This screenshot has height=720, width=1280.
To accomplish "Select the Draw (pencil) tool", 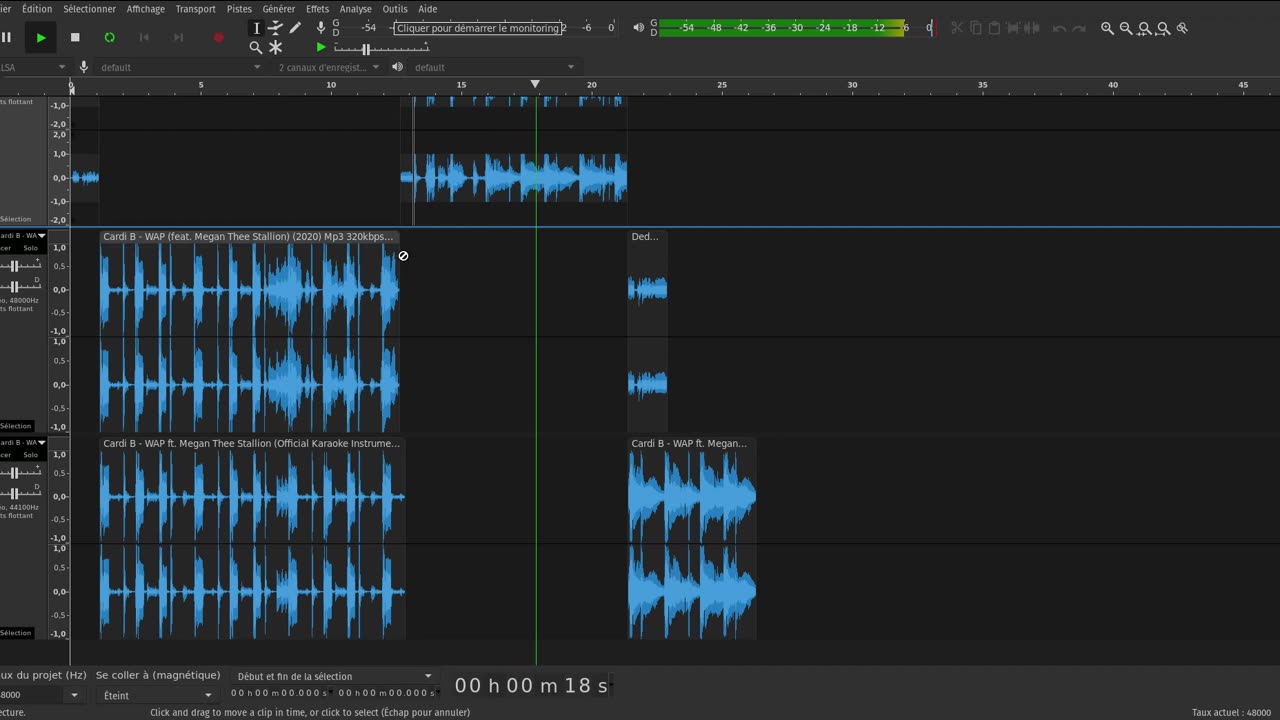I will click(295, 28).
